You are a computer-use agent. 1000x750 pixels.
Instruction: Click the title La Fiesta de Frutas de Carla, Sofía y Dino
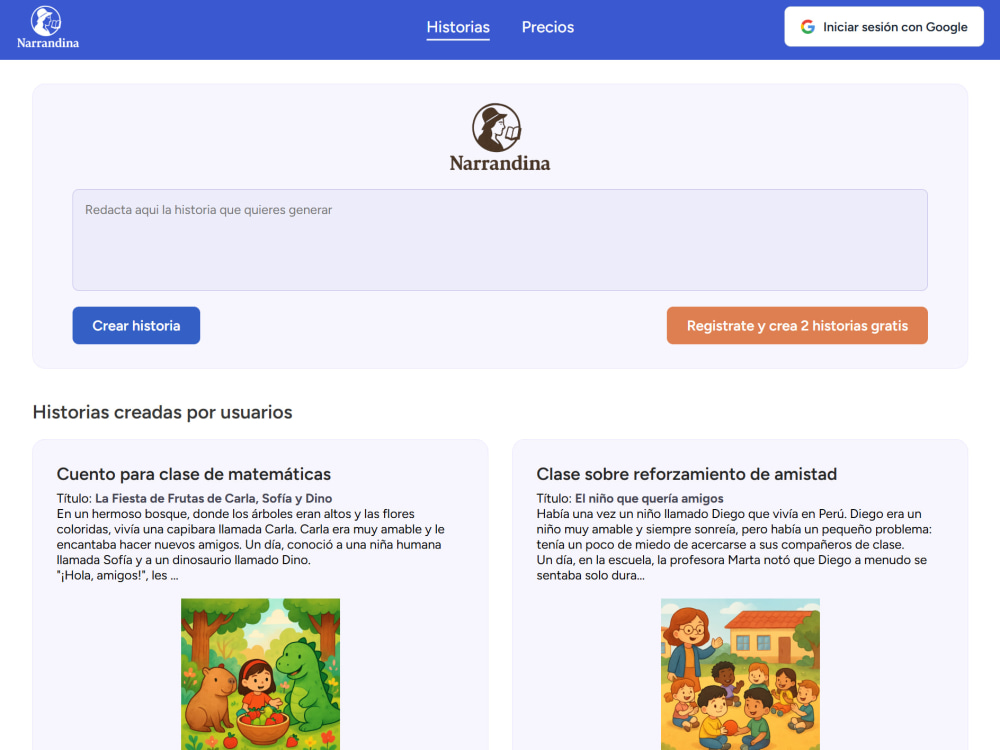pos(214,498)
